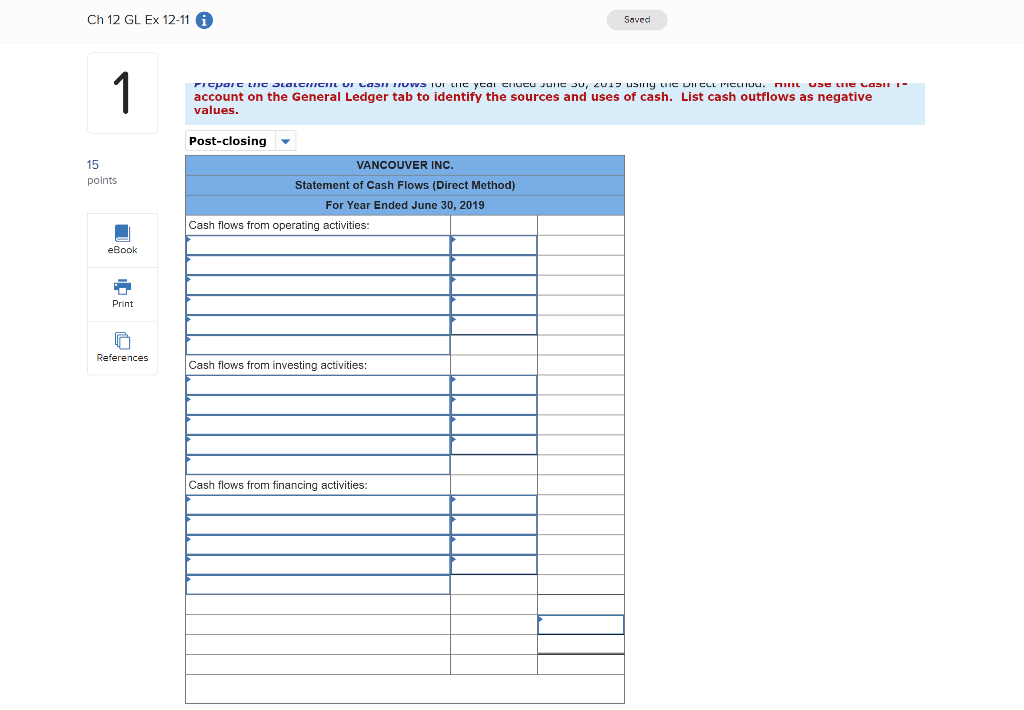Click the Print icon
Image resolution: width=1024 pixels, height=710 pixels.
coord(122,287)
